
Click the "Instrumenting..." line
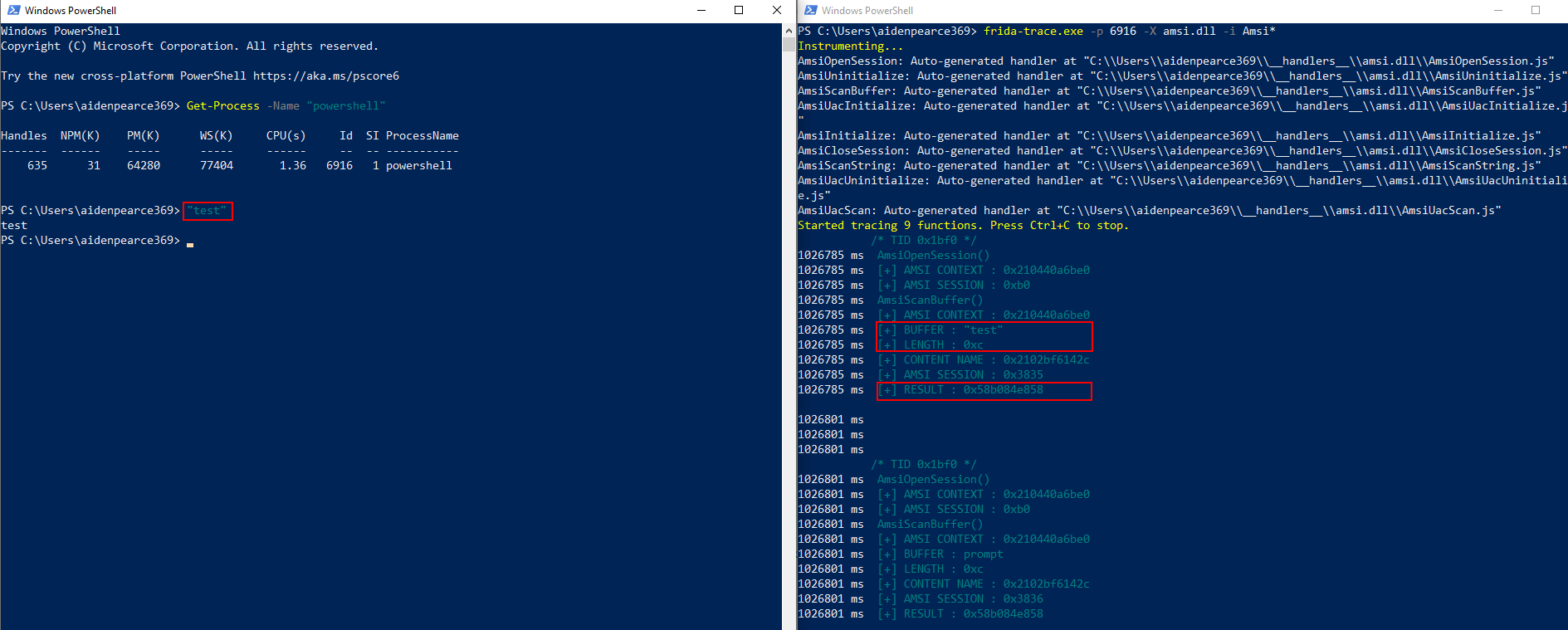(x=851, y=46)
